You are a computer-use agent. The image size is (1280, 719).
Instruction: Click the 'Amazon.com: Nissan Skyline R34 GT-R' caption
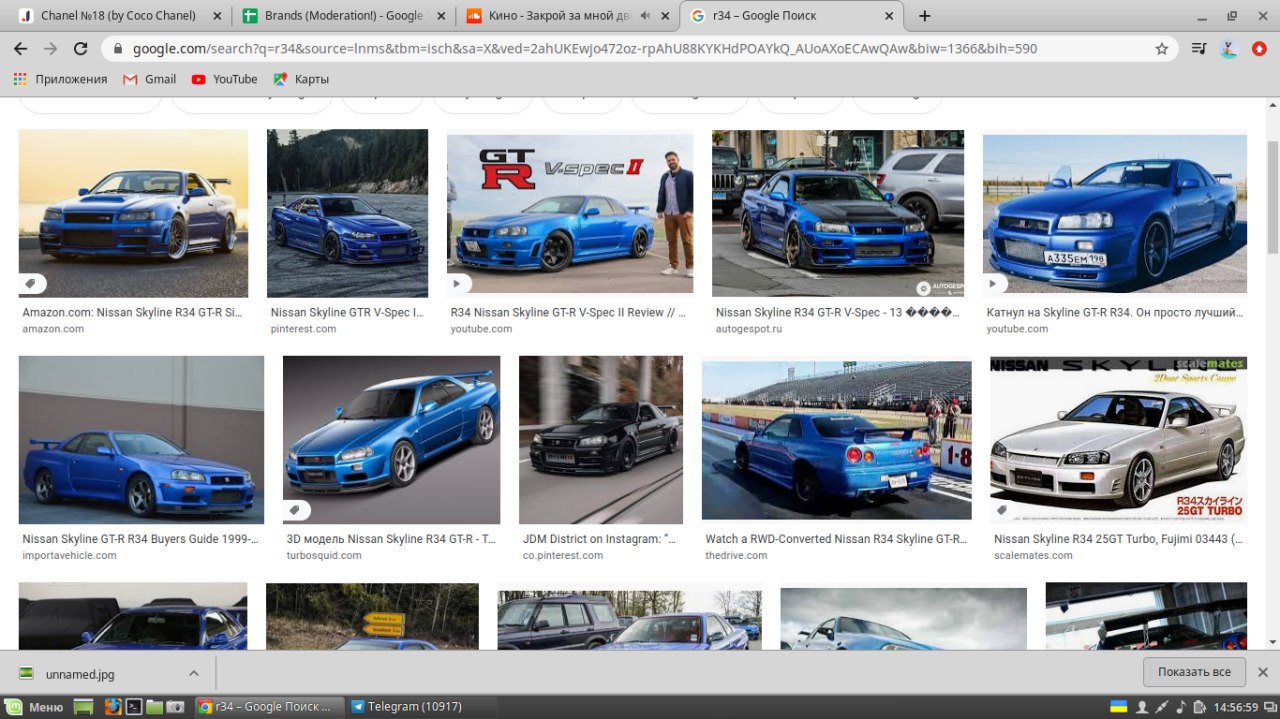click(x=132, y=313)
